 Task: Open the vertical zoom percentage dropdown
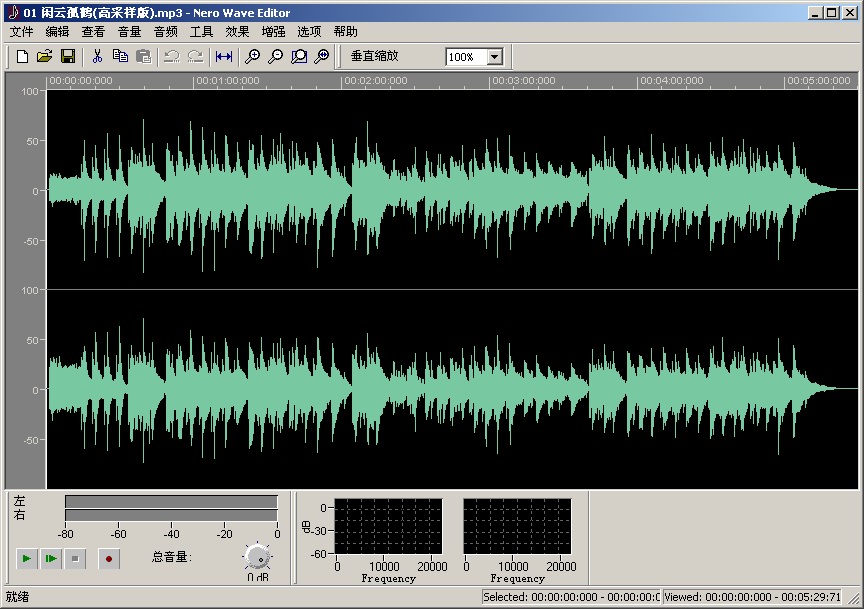(x=493, y=56)
